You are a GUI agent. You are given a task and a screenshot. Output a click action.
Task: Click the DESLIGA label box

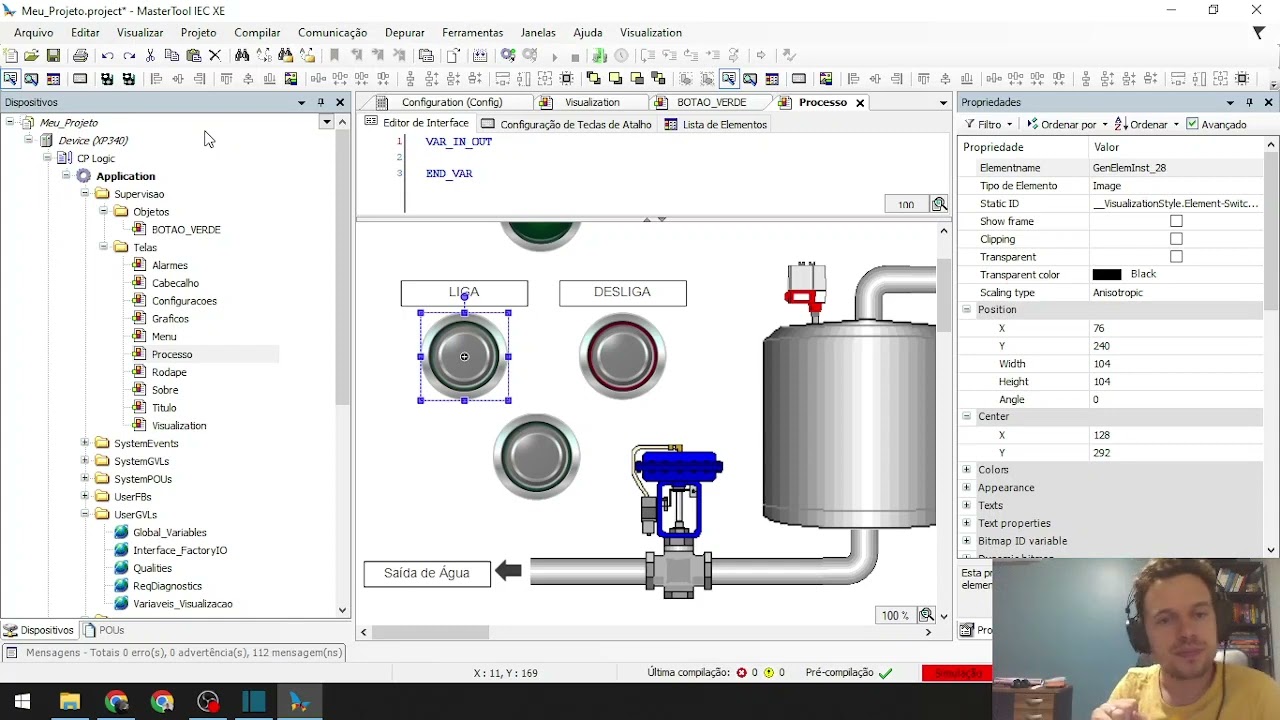pyautogui.click(x=622, y=293)
